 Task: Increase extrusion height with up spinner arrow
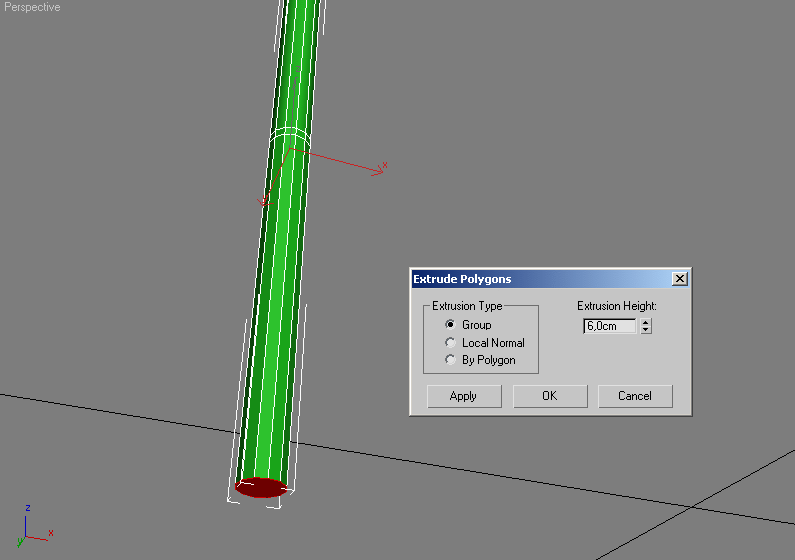click(646, 322)
